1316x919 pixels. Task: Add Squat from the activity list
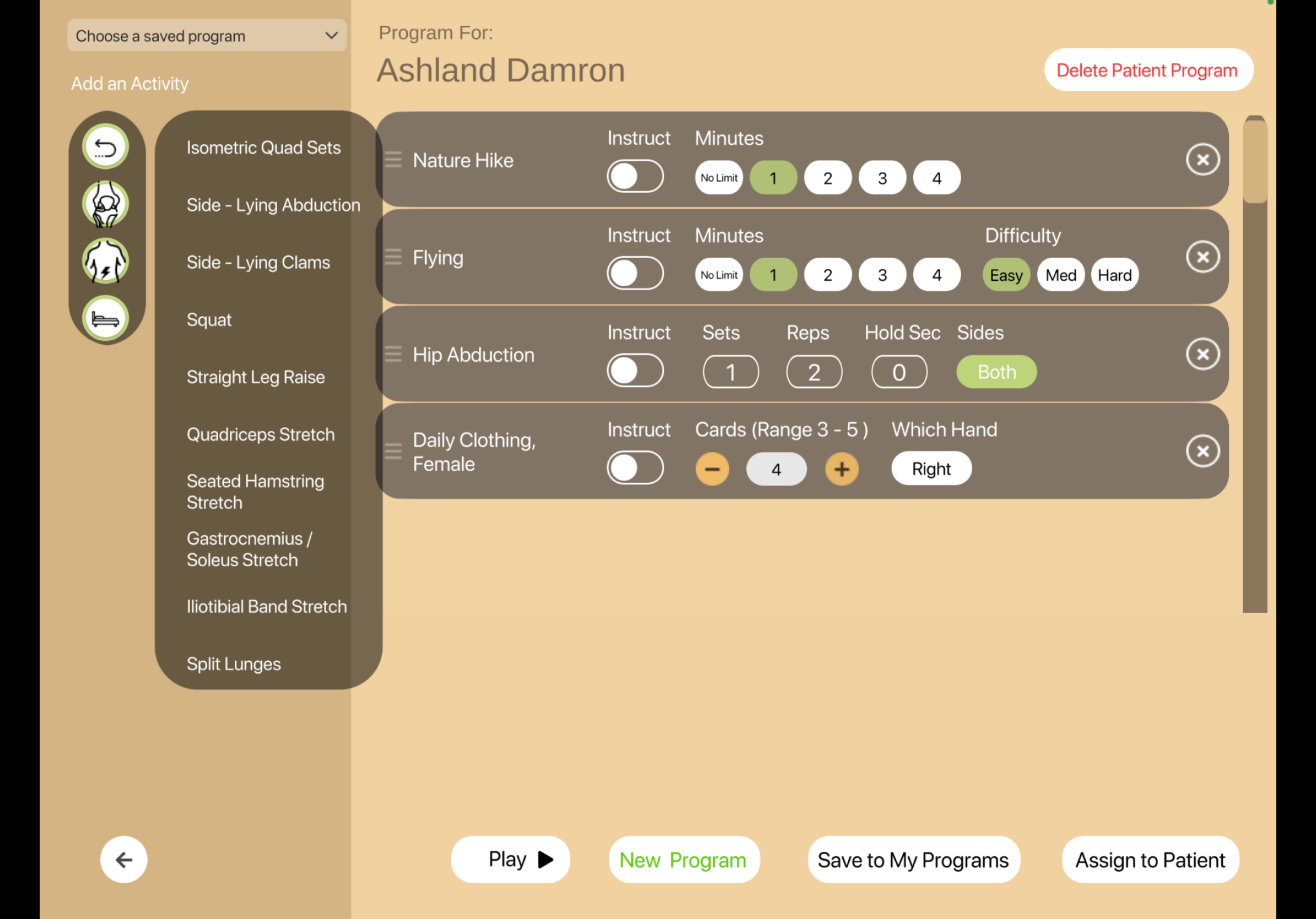coord(209,320)
